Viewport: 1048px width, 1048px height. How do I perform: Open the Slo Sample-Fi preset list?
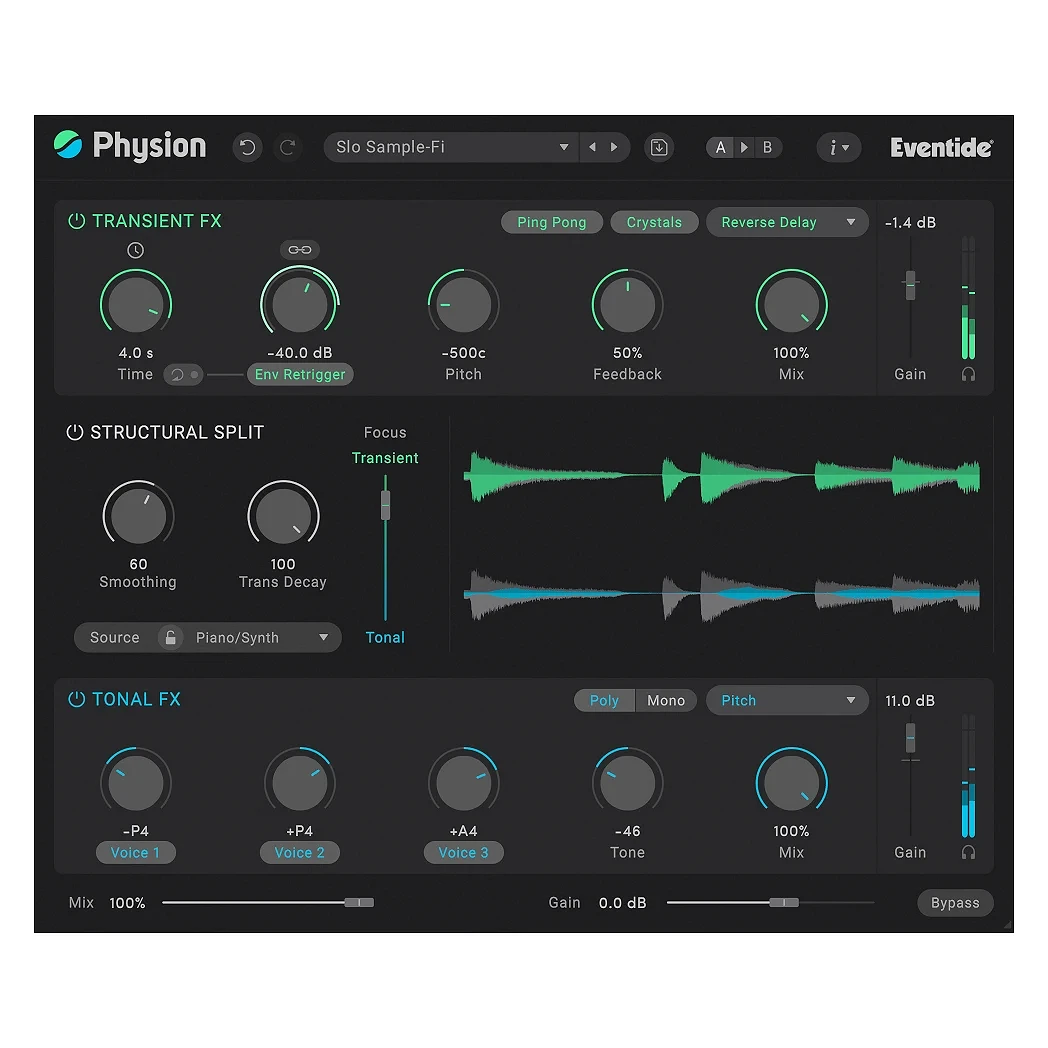pyautogui.click(x=450, y=147)
